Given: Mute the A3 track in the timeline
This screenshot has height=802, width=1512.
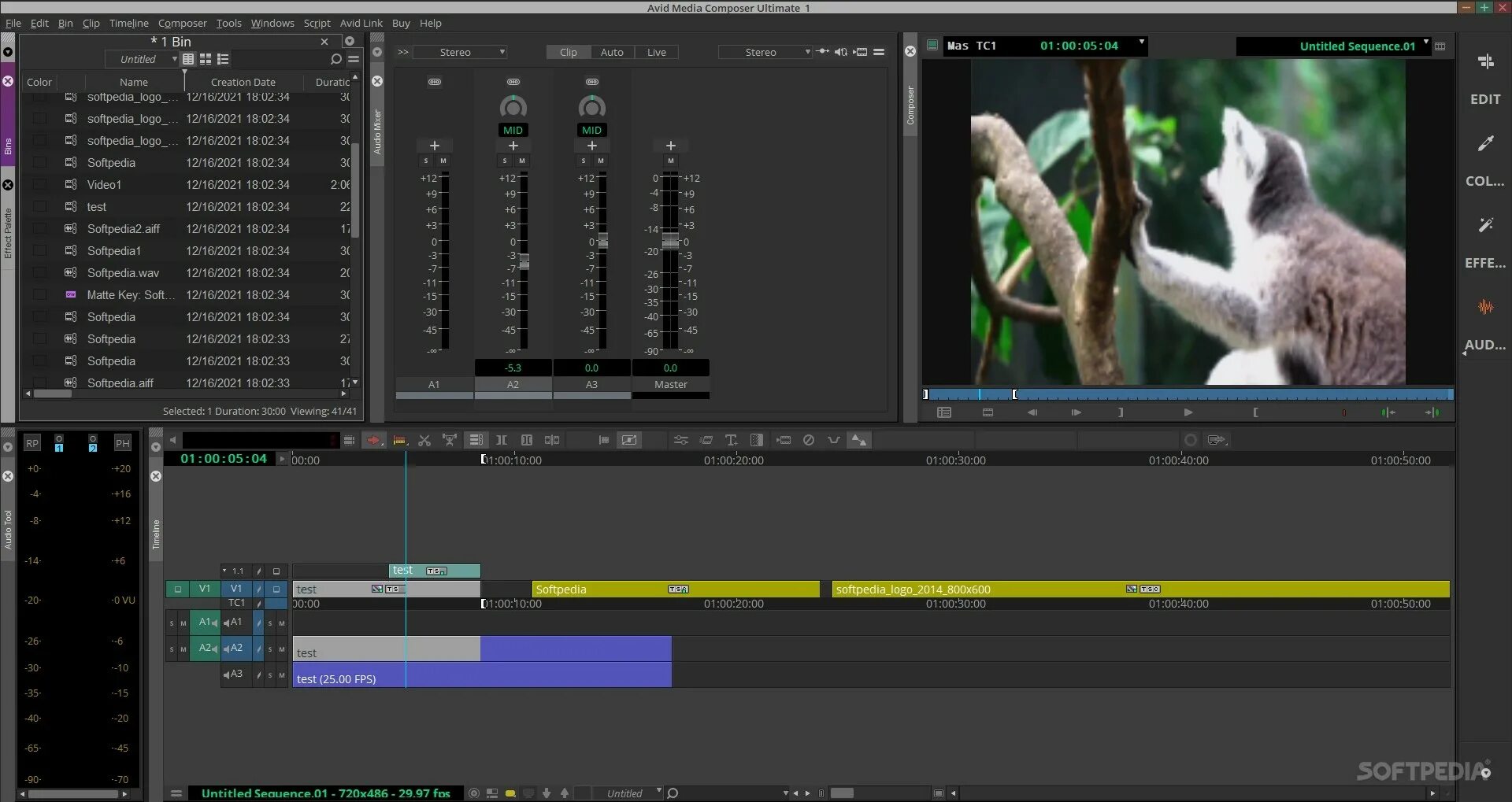Looking at the screenshot, I should coord(282,675).
